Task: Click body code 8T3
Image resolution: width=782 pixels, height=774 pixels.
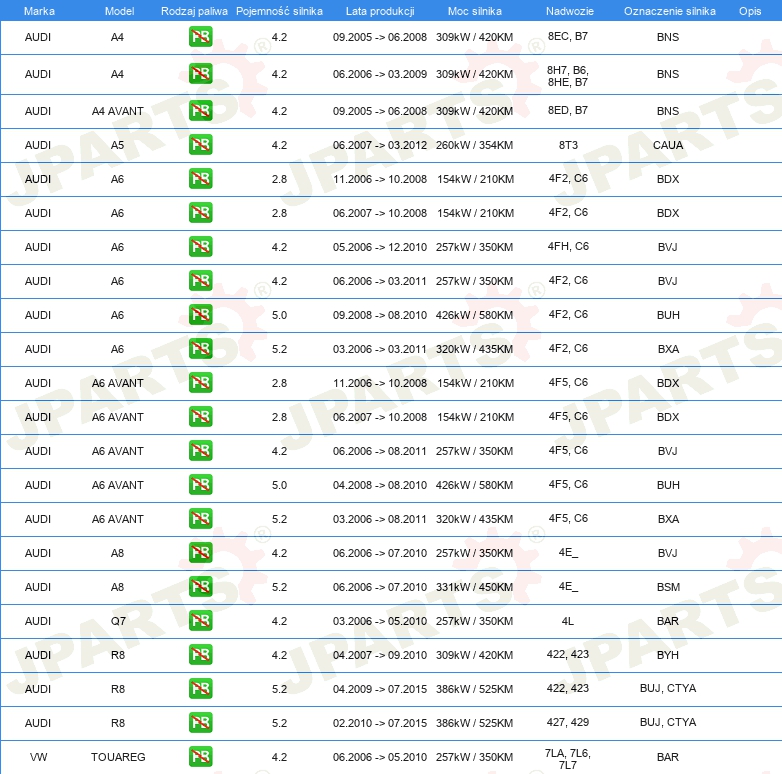Action: (568, 145)
